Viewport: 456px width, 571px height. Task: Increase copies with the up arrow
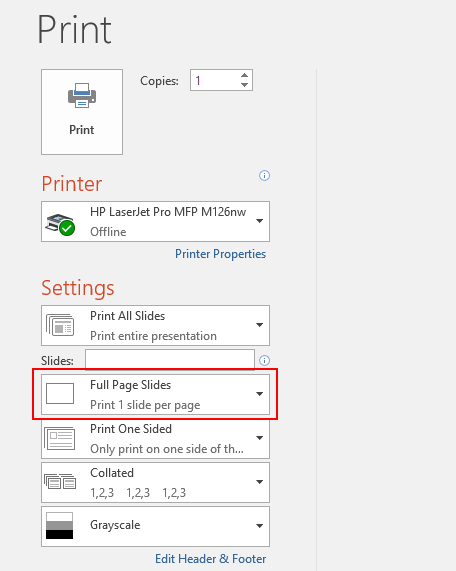[244, 75]
